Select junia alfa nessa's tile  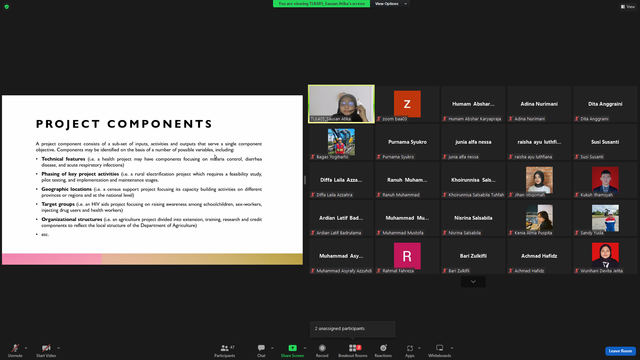pos(473,142)
